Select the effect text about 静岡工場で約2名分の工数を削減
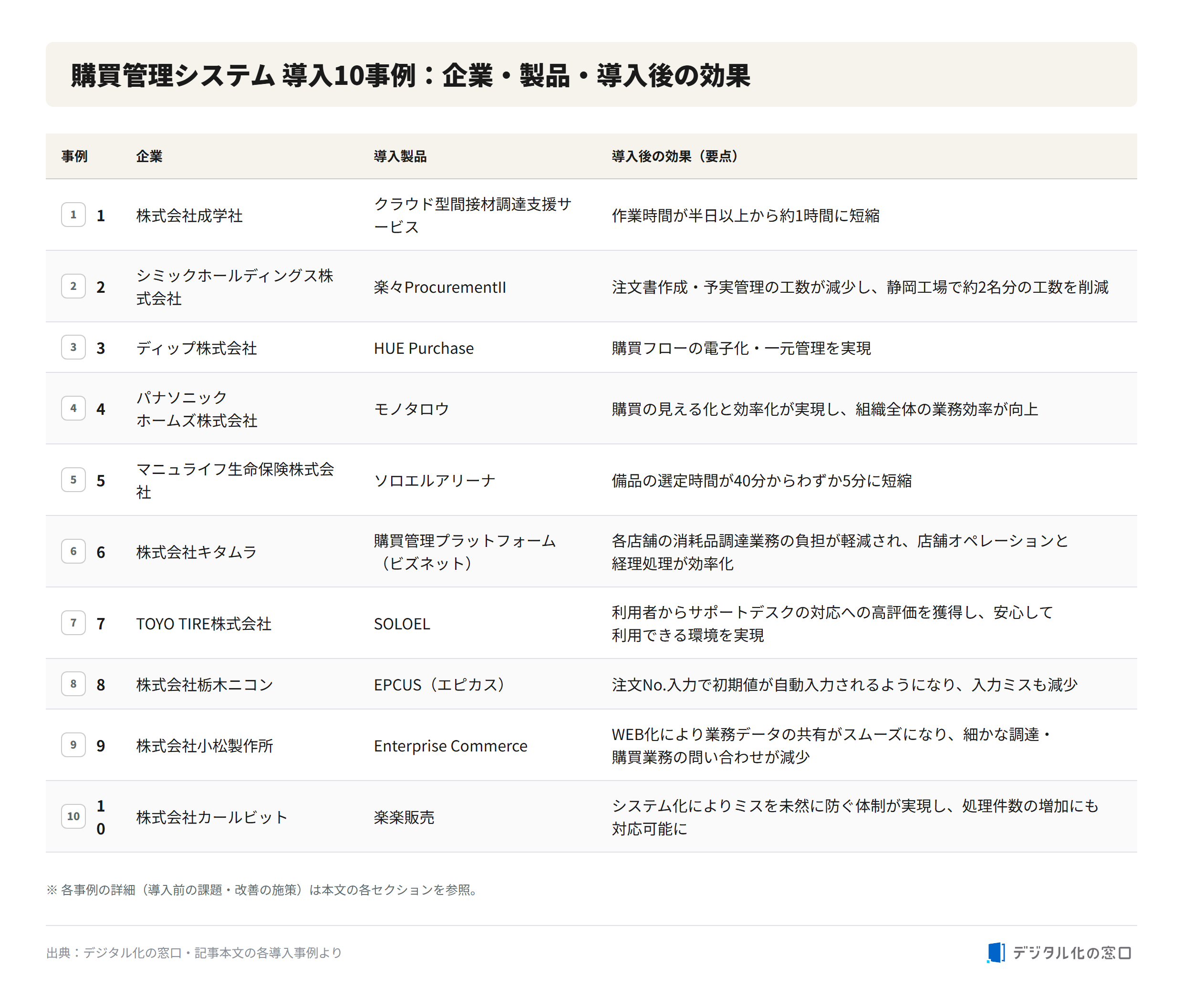1183x1008 pixels. [x=860, y=287]
